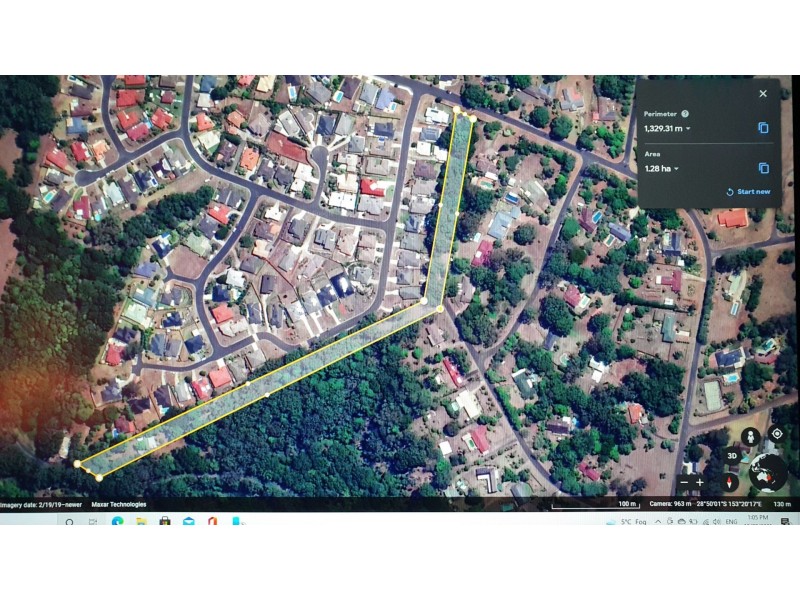Open the Perimeter help question icon

685,114
